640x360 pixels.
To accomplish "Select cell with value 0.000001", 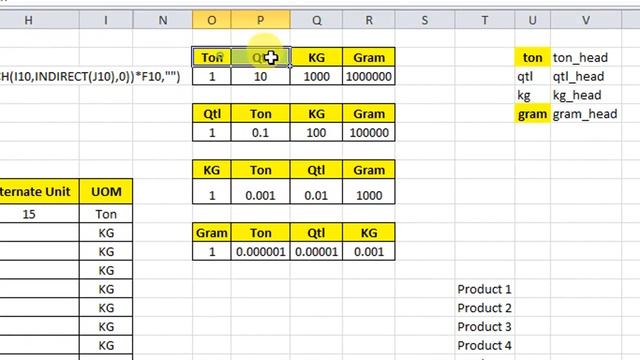I will 260,251.
